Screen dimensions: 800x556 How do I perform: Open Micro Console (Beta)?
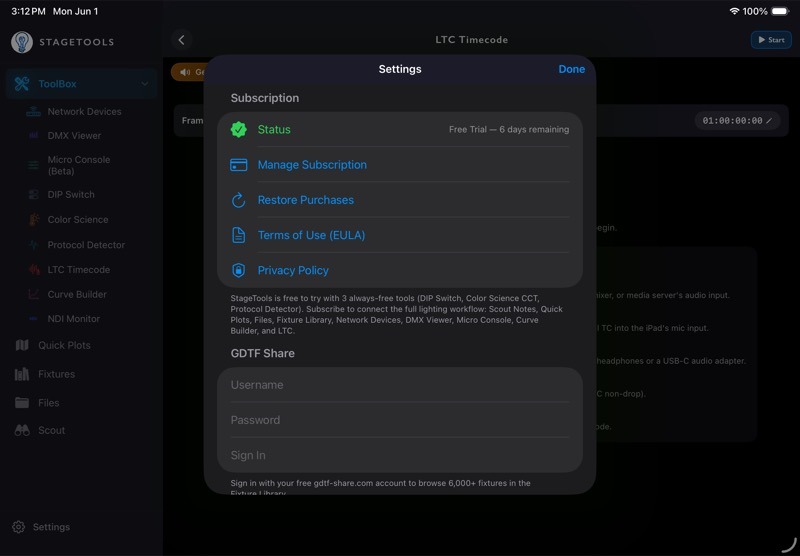[79, 165]
